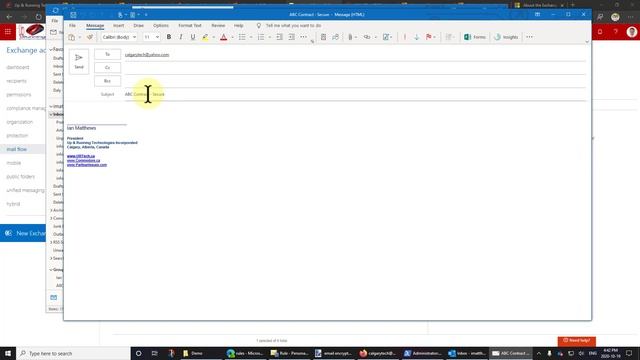Toggle Underline formatting
The height and width of the screenshot is (360, 640).
[193, 37]
